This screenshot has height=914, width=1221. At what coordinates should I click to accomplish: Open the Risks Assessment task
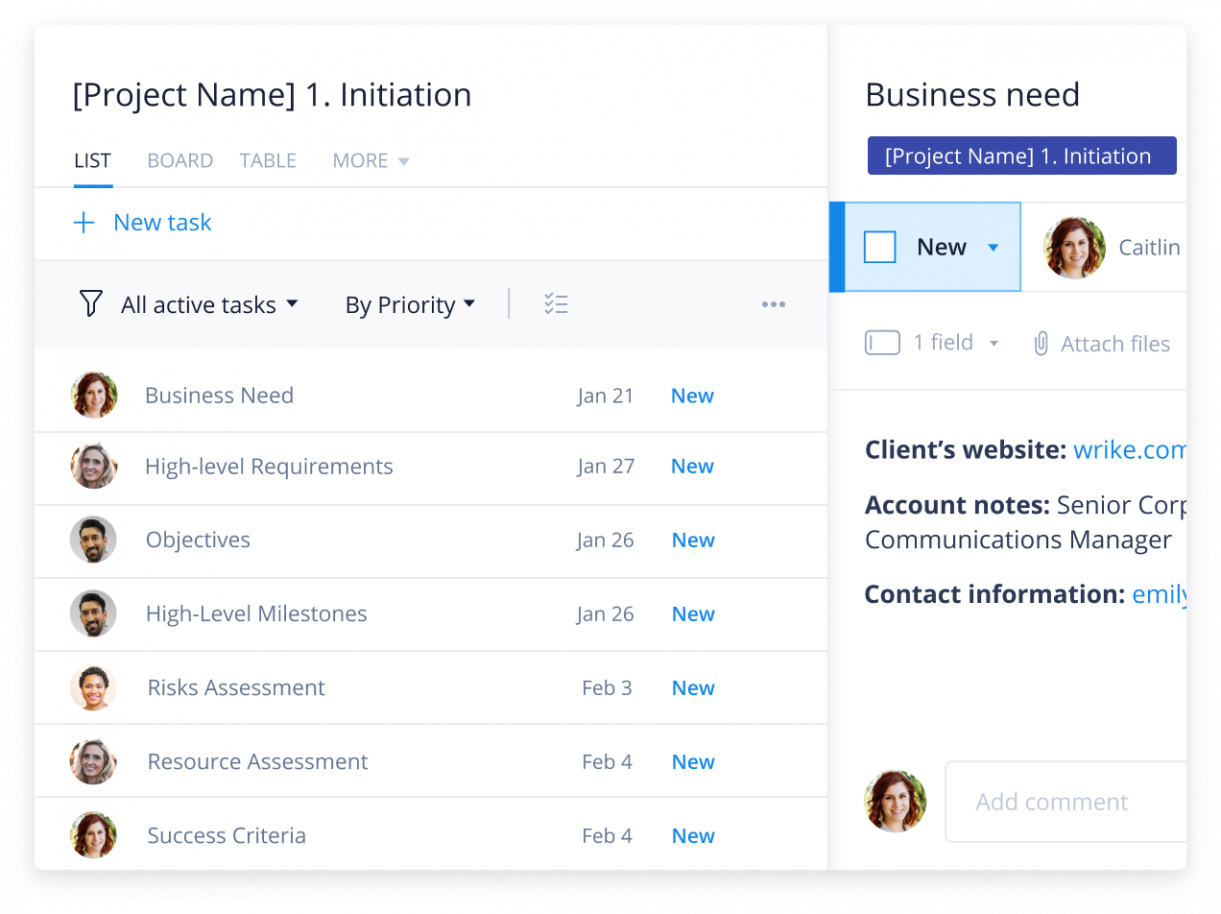[x=236, y=688]
